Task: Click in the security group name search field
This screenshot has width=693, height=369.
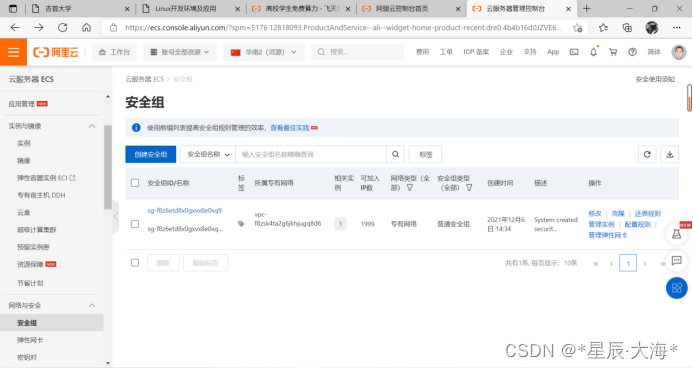Action: [311, 154]
